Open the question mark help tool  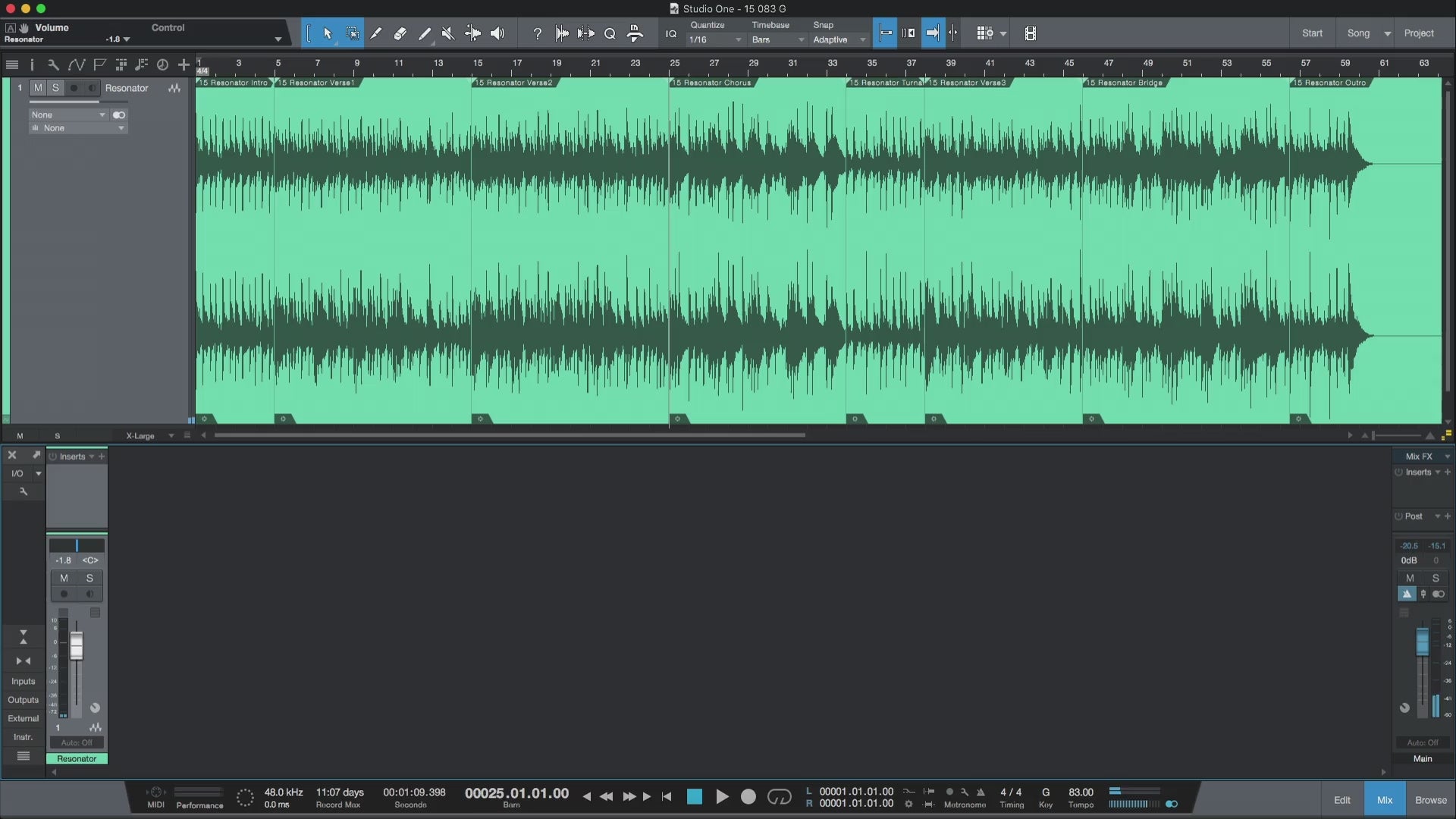pyautogui.click(x=538, y=33)
